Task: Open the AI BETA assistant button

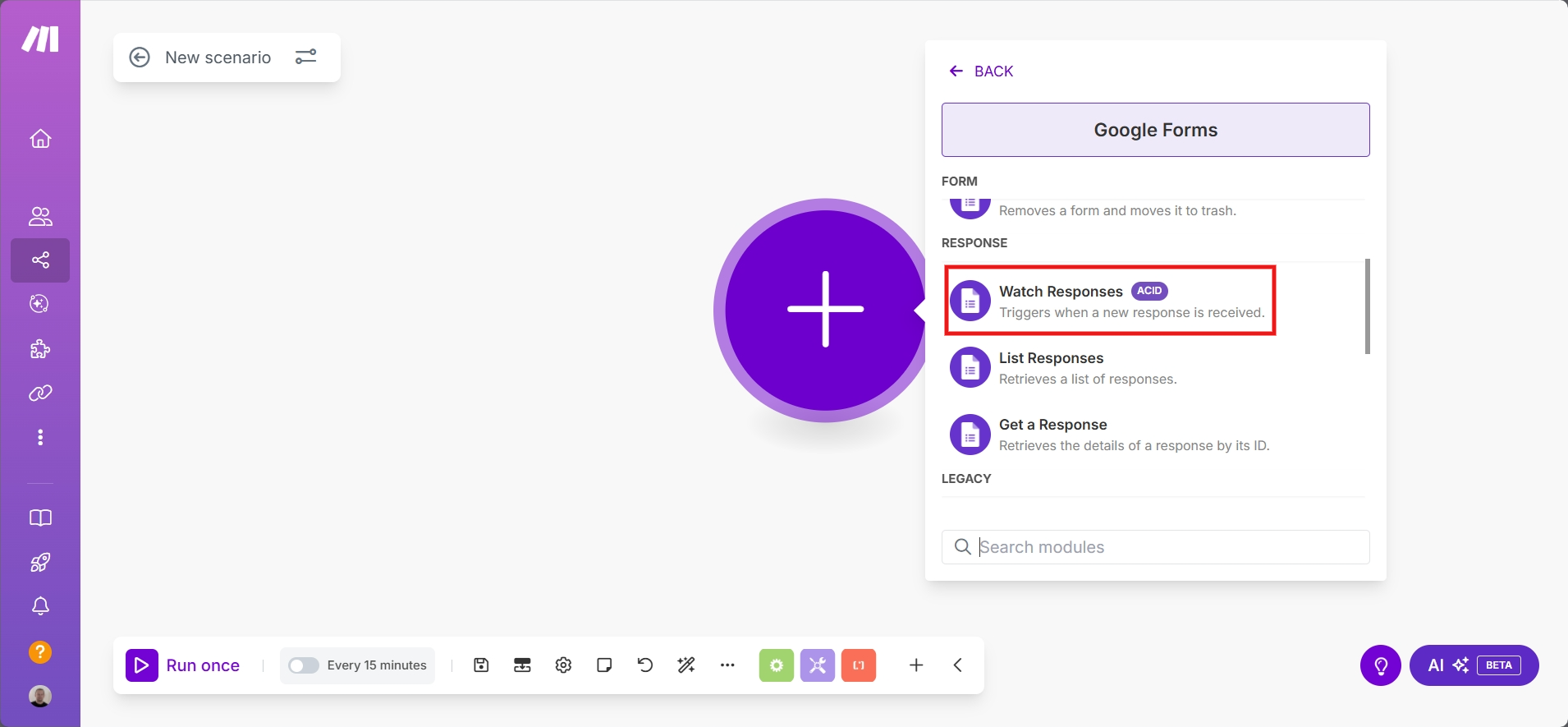Action: [1474, 665]
